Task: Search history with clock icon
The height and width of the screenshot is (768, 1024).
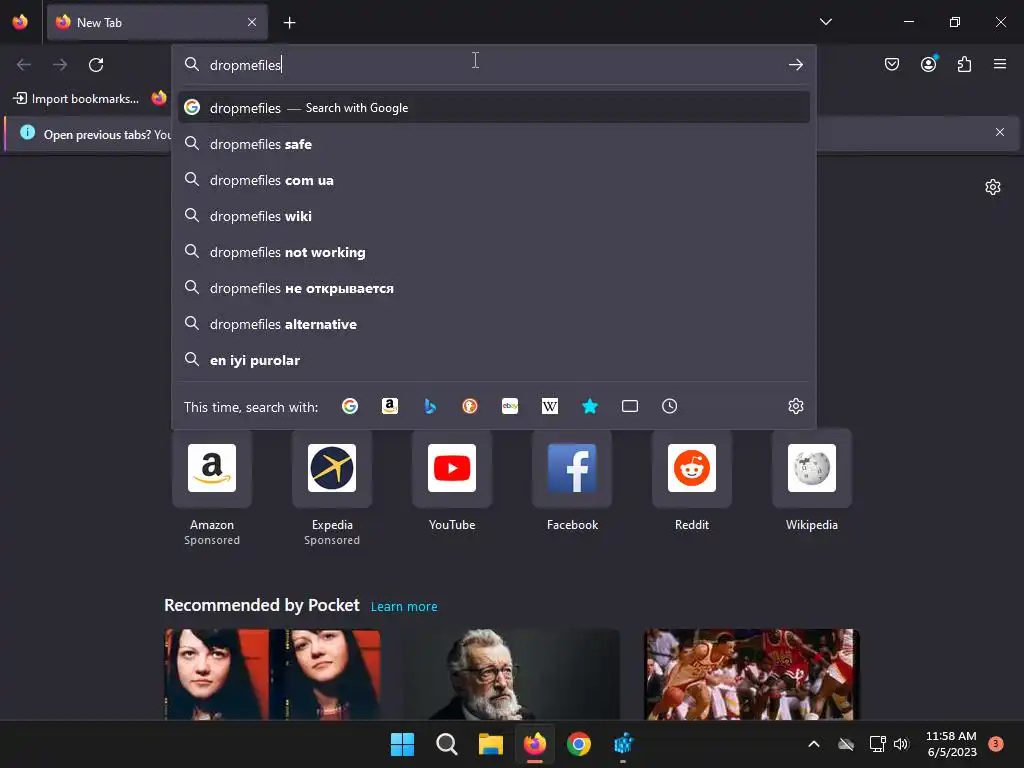Action: 669,406
